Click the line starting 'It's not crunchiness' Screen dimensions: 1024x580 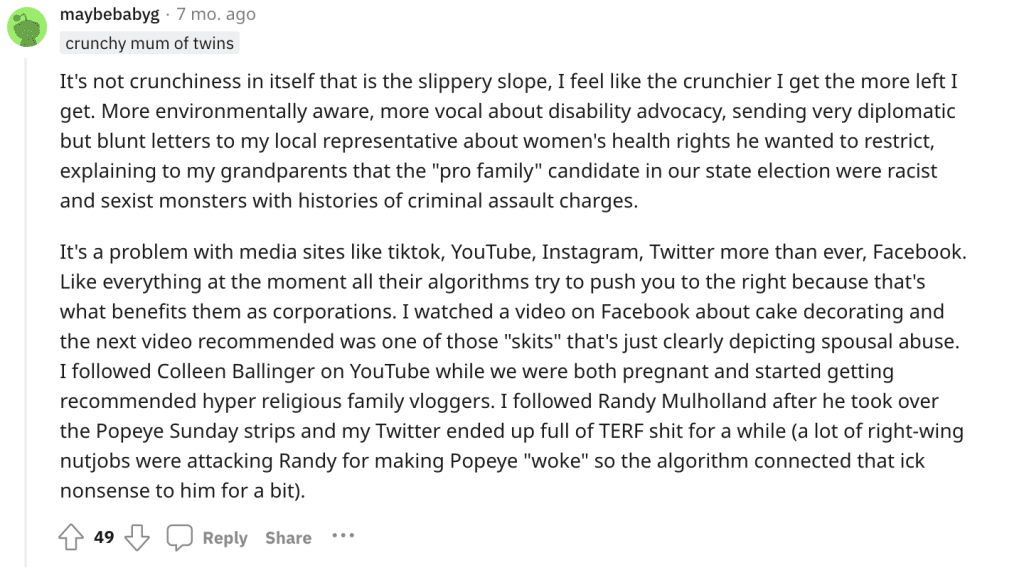pyautogui.click(x=509, y=81)
